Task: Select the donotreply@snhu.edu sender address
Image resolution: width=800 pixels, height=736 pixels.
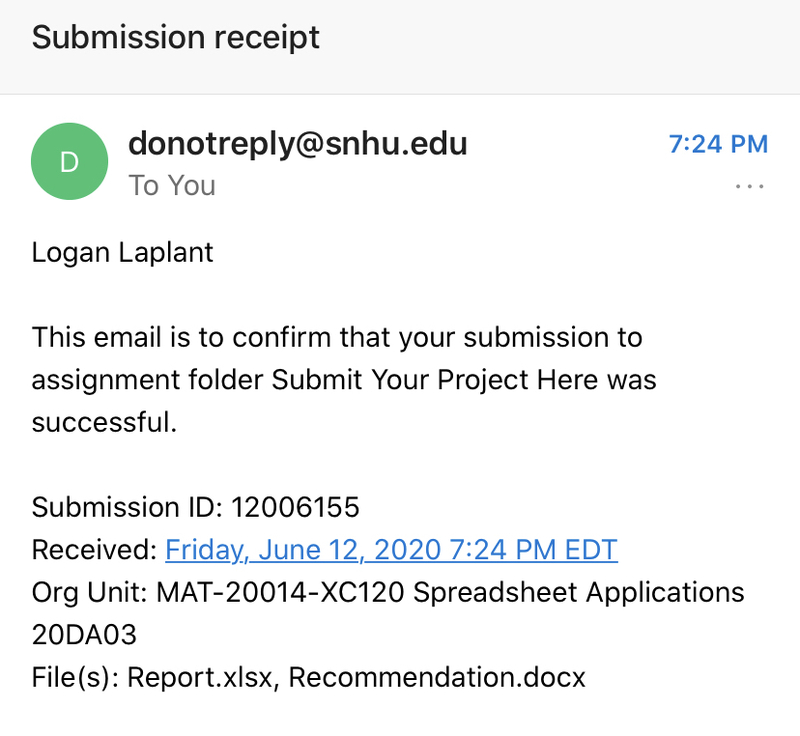Action: 297,144
